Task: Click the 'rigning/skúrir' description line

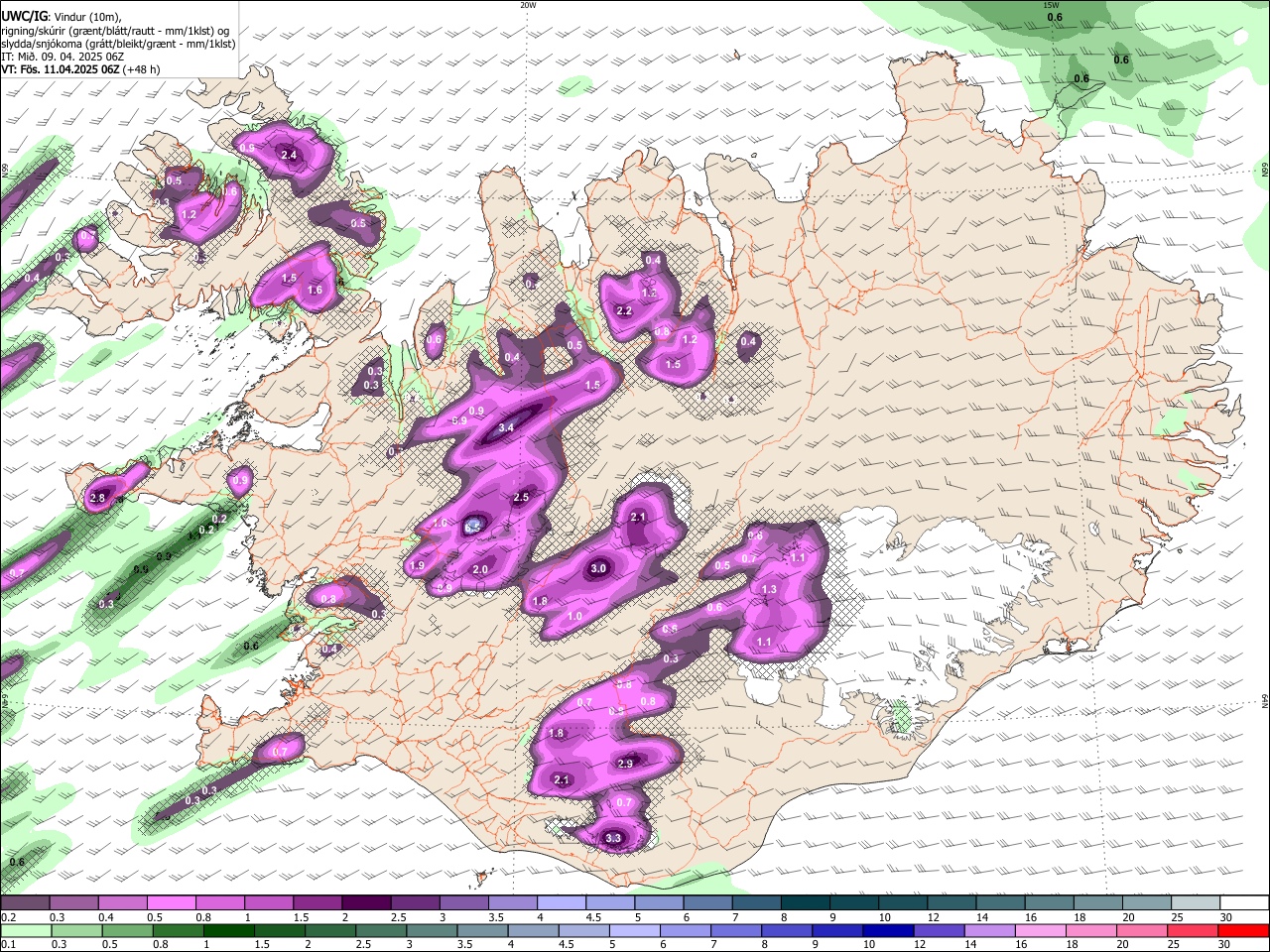Action: click(116, 30)
